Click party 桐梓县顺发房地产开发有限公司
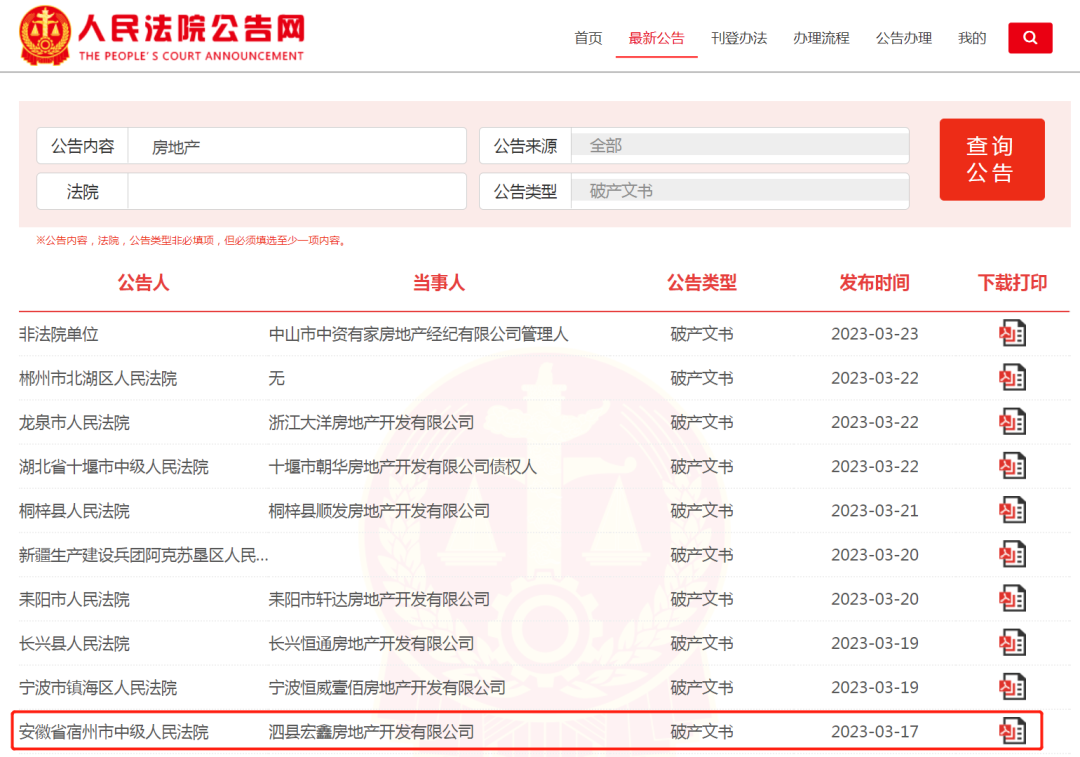 pyautogui.click(x=379, y=511)
